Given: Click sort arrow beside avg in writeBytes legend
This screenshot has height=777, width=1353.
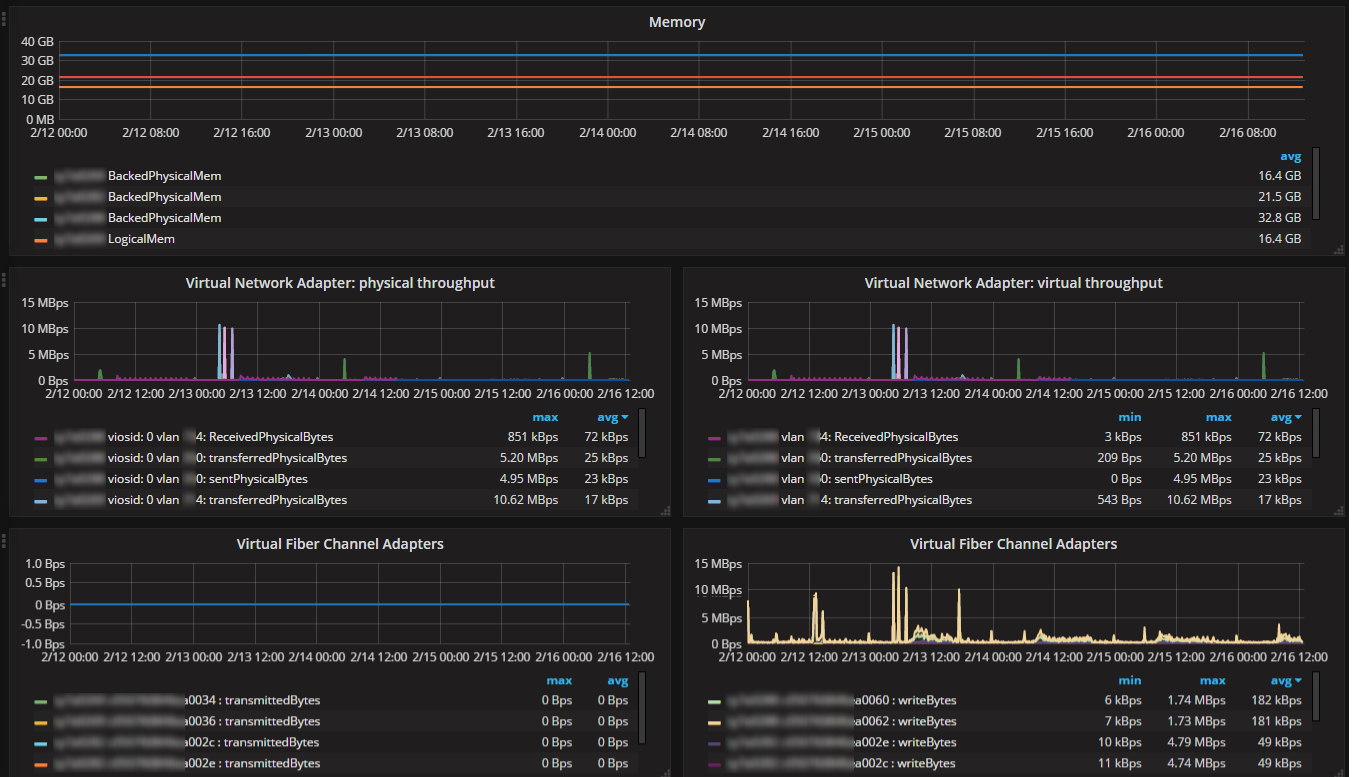Looking at the screenshot, I should point(1298,680).
